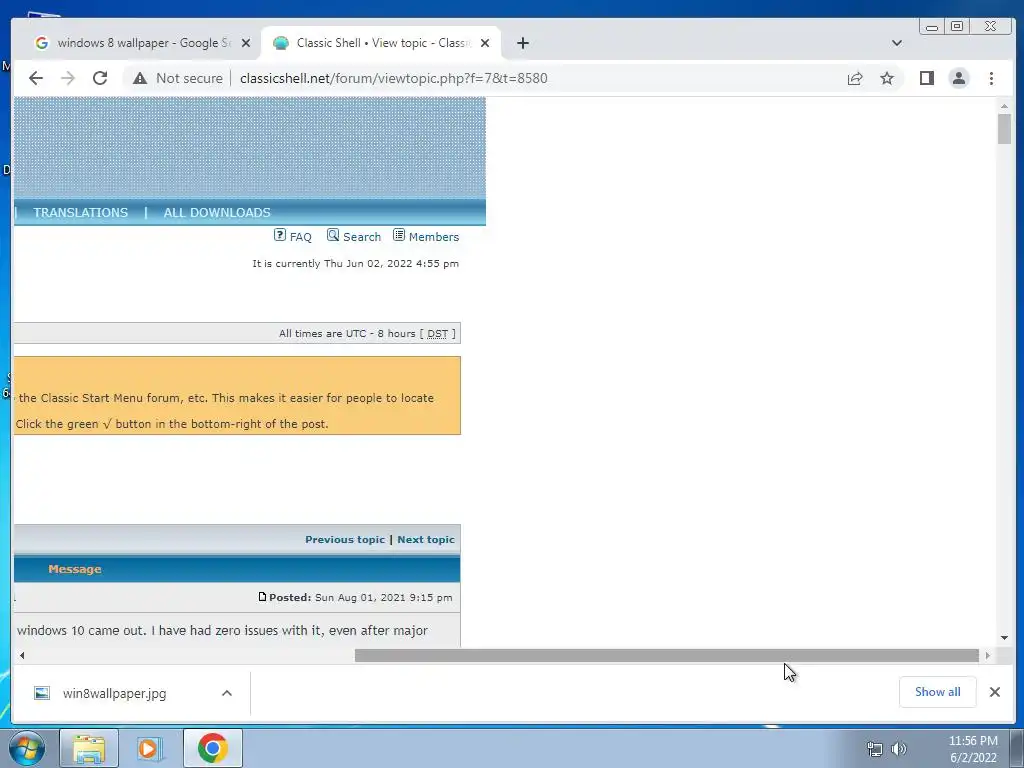Screen dimensions: 1024x768
Task: Open the volume tray icon
Action: (x=899, y=749)
